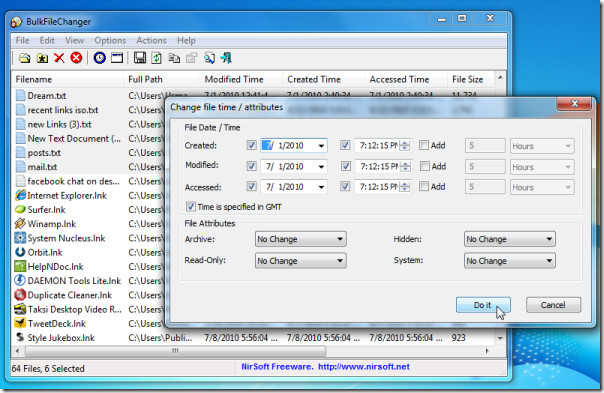
Task: Uncheck the Modified date checkbox
Action: coord(252,166)
